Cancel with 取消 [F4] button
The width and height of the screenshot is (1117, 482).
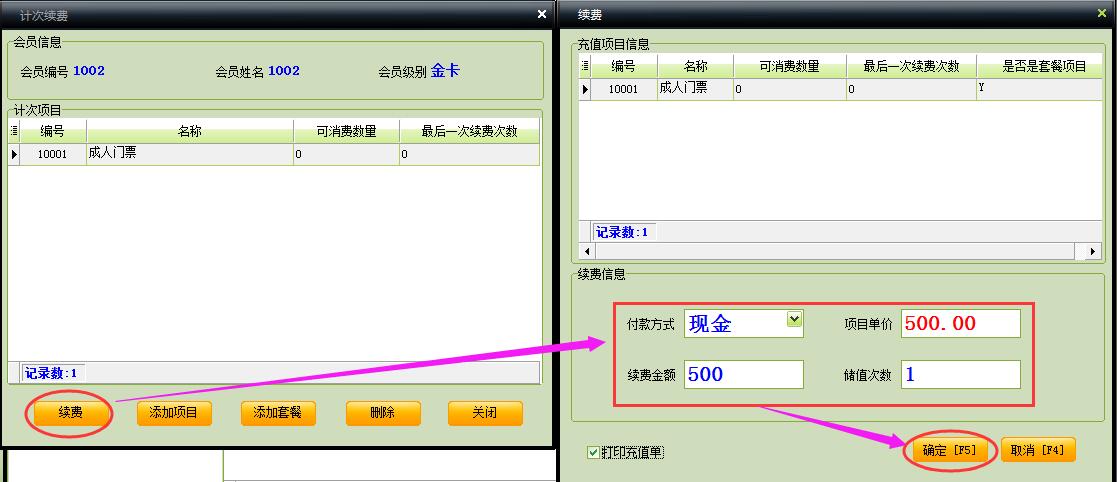click(x=1038, y=450)
